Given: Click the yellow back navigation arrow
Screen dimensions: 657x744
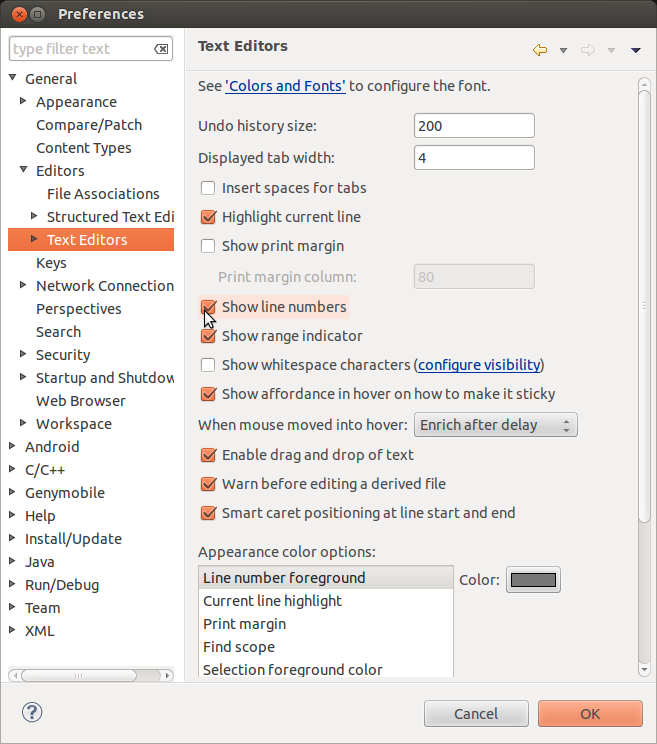Looking at the screenshot, I should pos(540,50).
